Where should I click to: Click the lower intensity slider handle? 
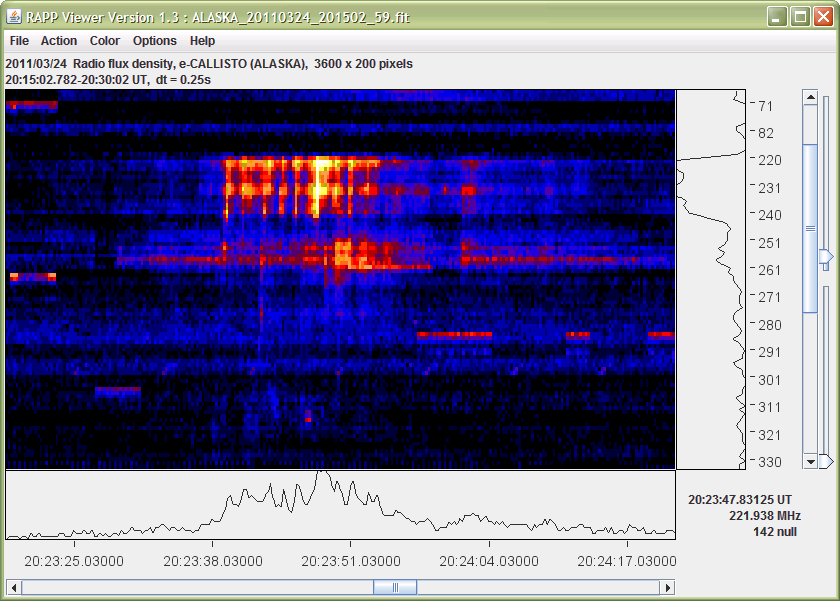827,461
